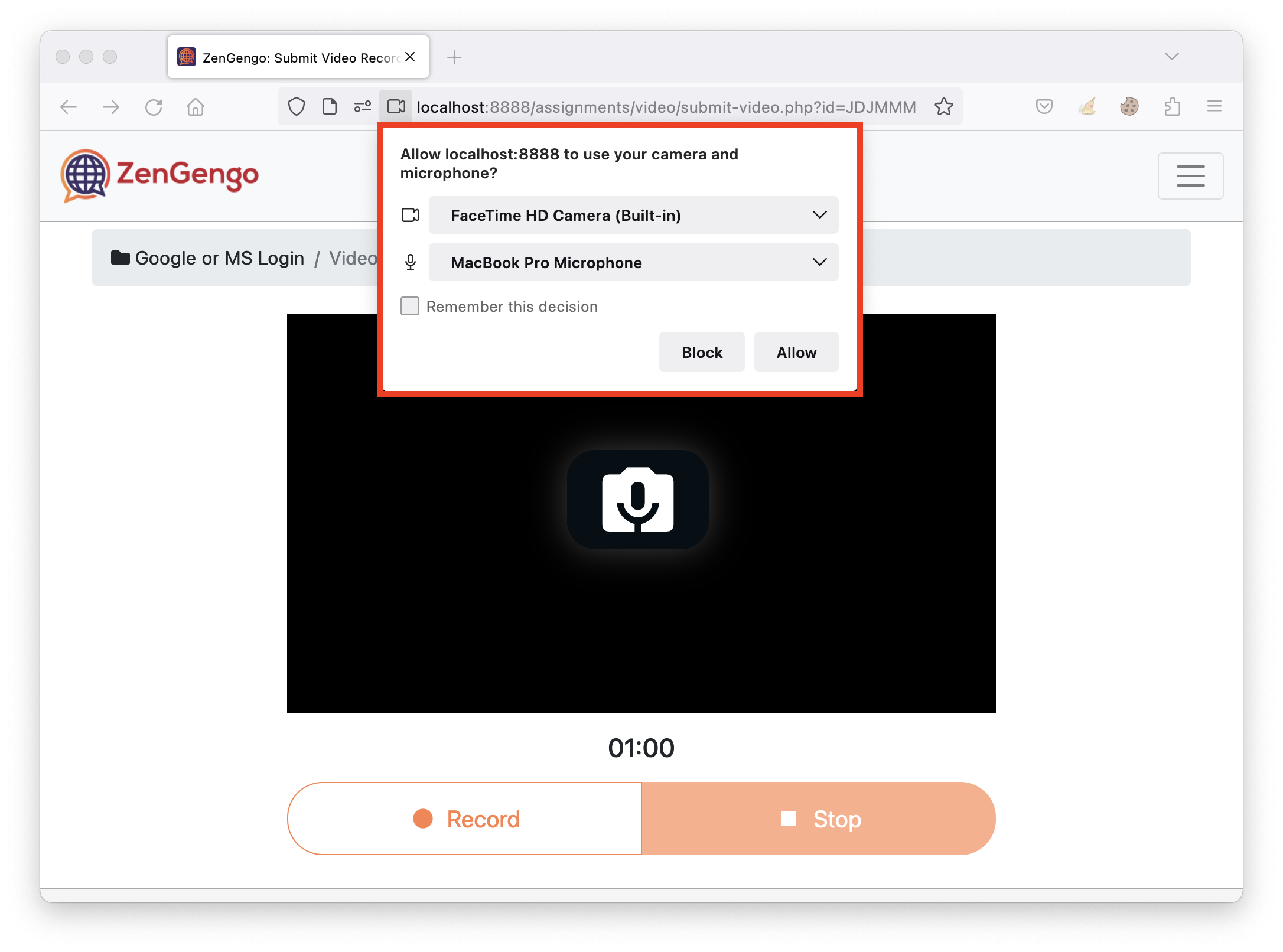Screen dimensions: 1283x952
Task: Bookmark this page with the star icon
Action: [944, 107]
